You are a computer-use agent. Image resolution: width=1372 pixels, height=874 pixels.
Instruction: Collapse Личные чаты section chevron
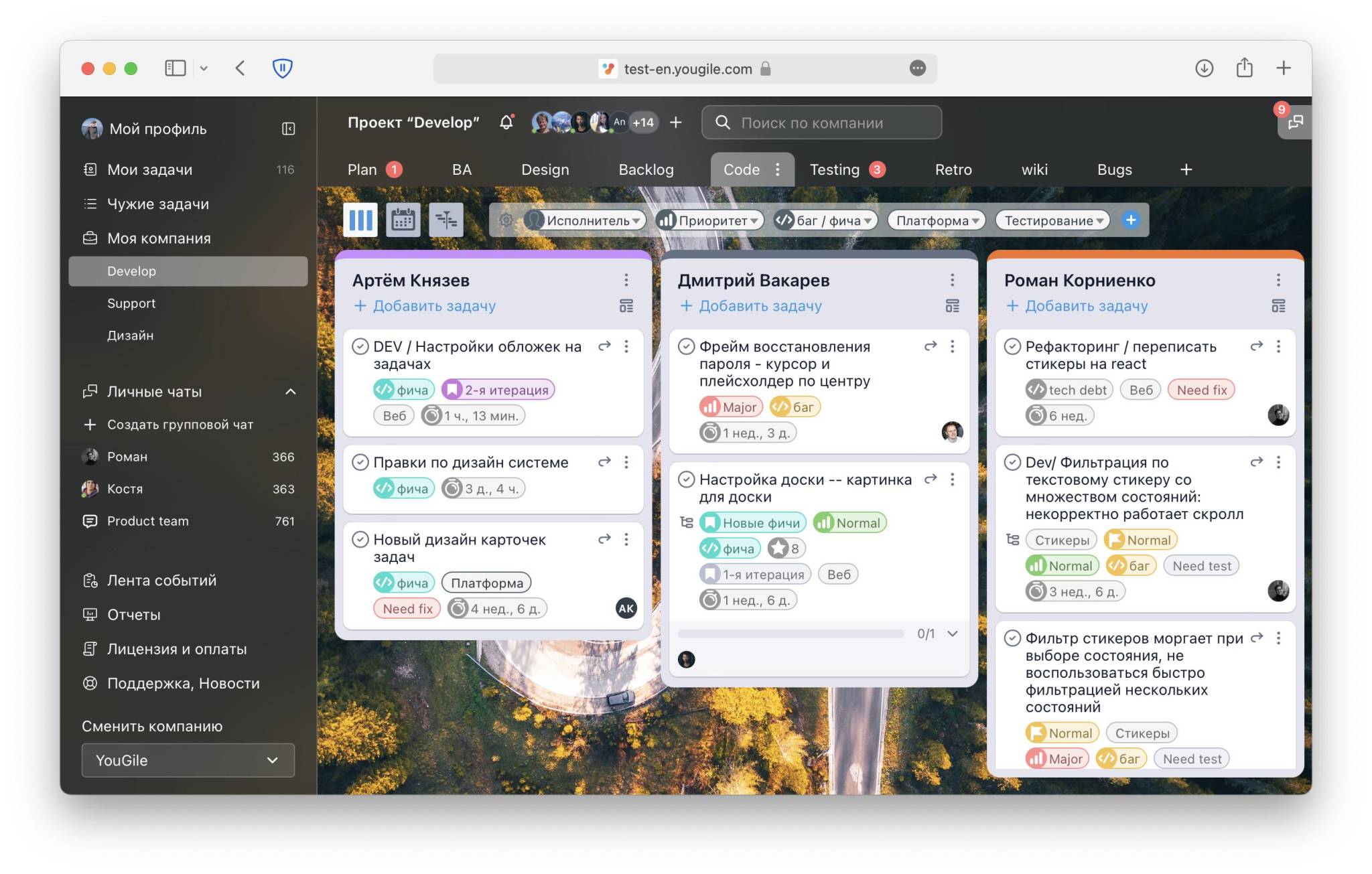click(290, 392)
